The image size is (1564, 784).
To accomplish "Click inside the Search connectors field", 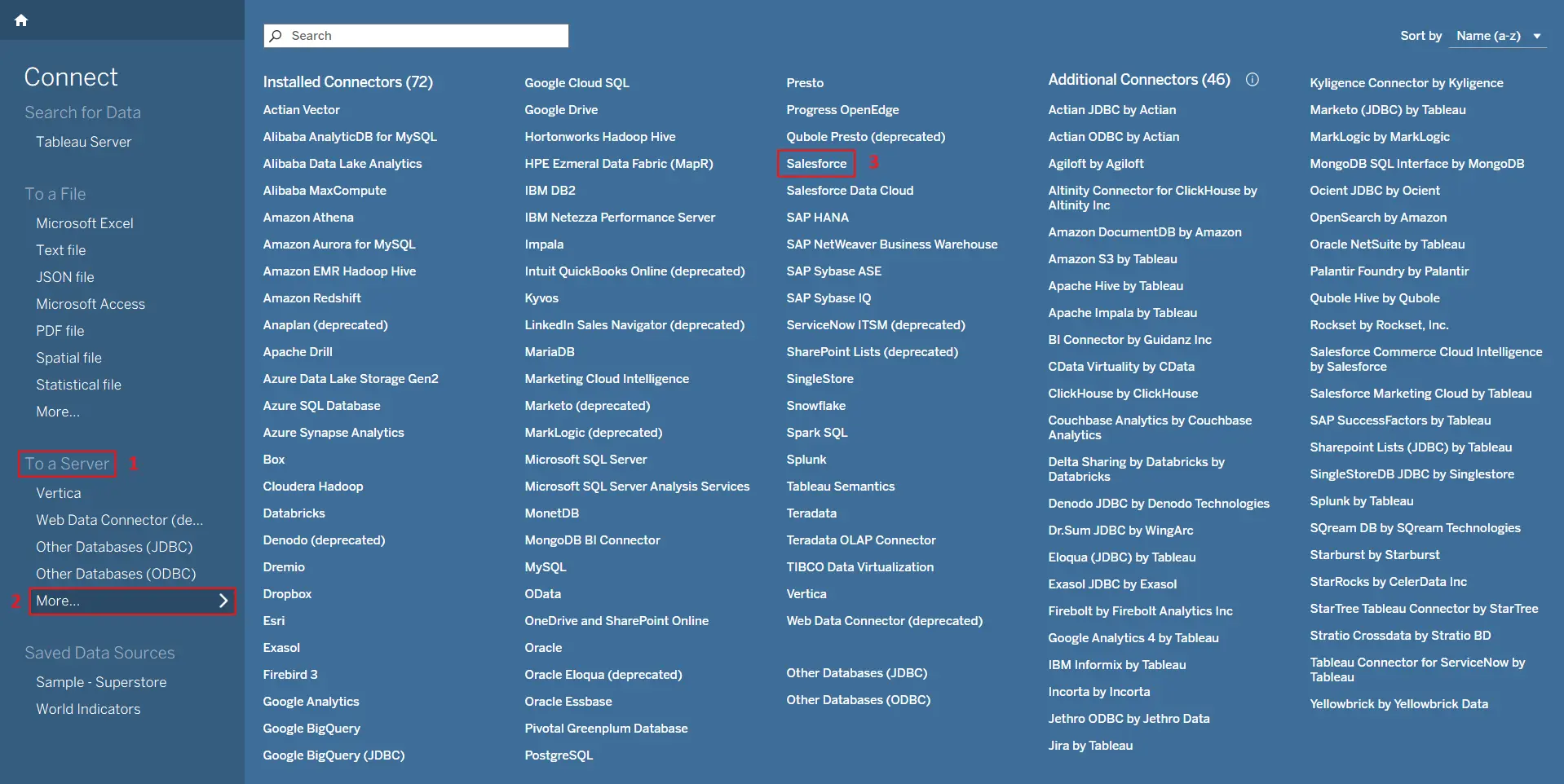I will 424,36.
